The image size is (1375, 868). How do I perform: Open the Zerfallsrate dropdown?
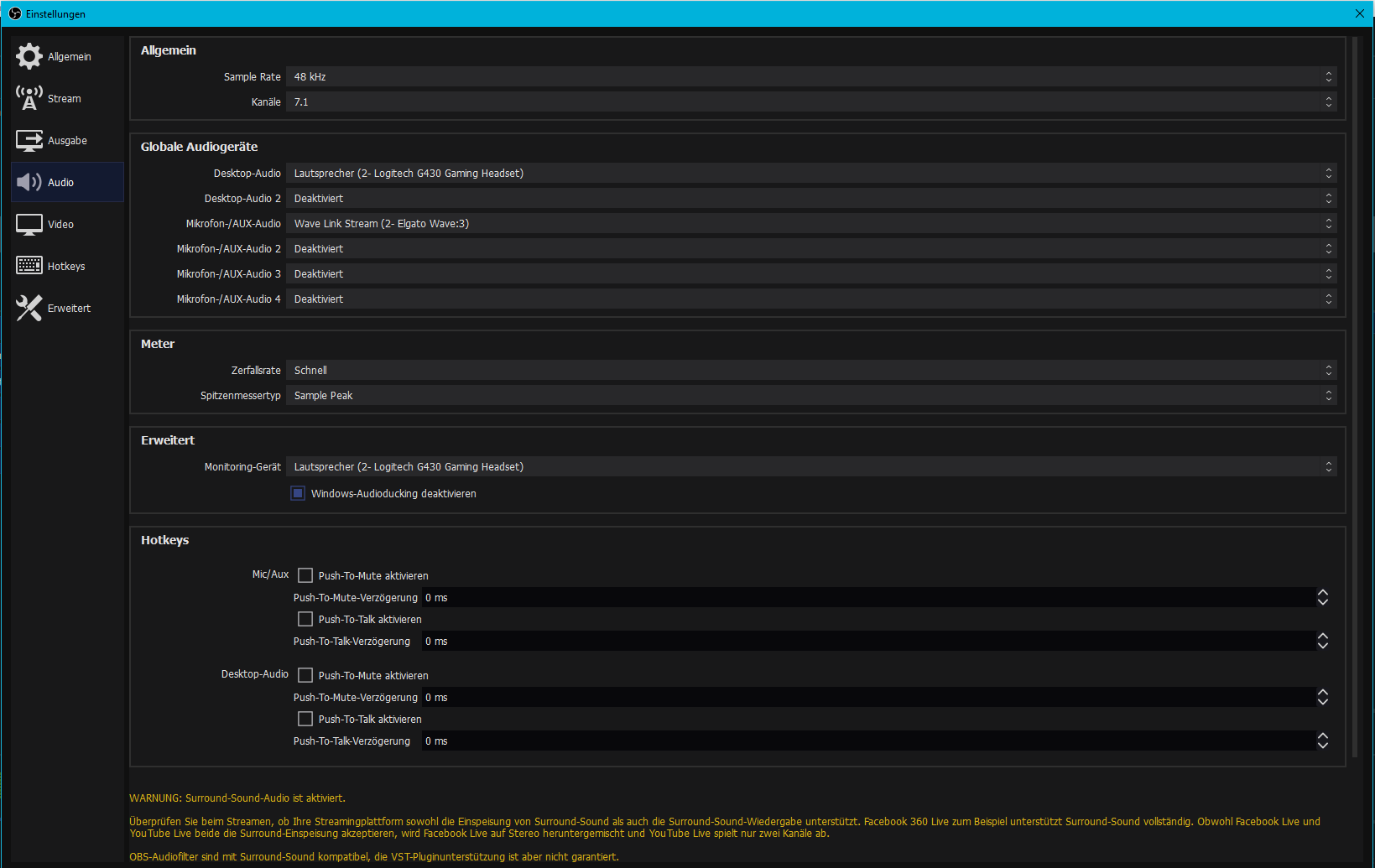[x=811, y=370]
